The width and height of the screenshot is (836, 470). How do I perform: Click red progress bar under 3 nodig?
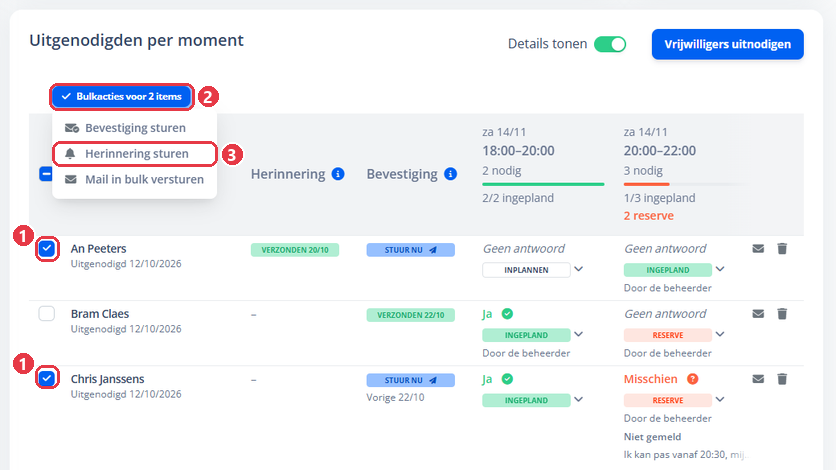click(646, 184)
